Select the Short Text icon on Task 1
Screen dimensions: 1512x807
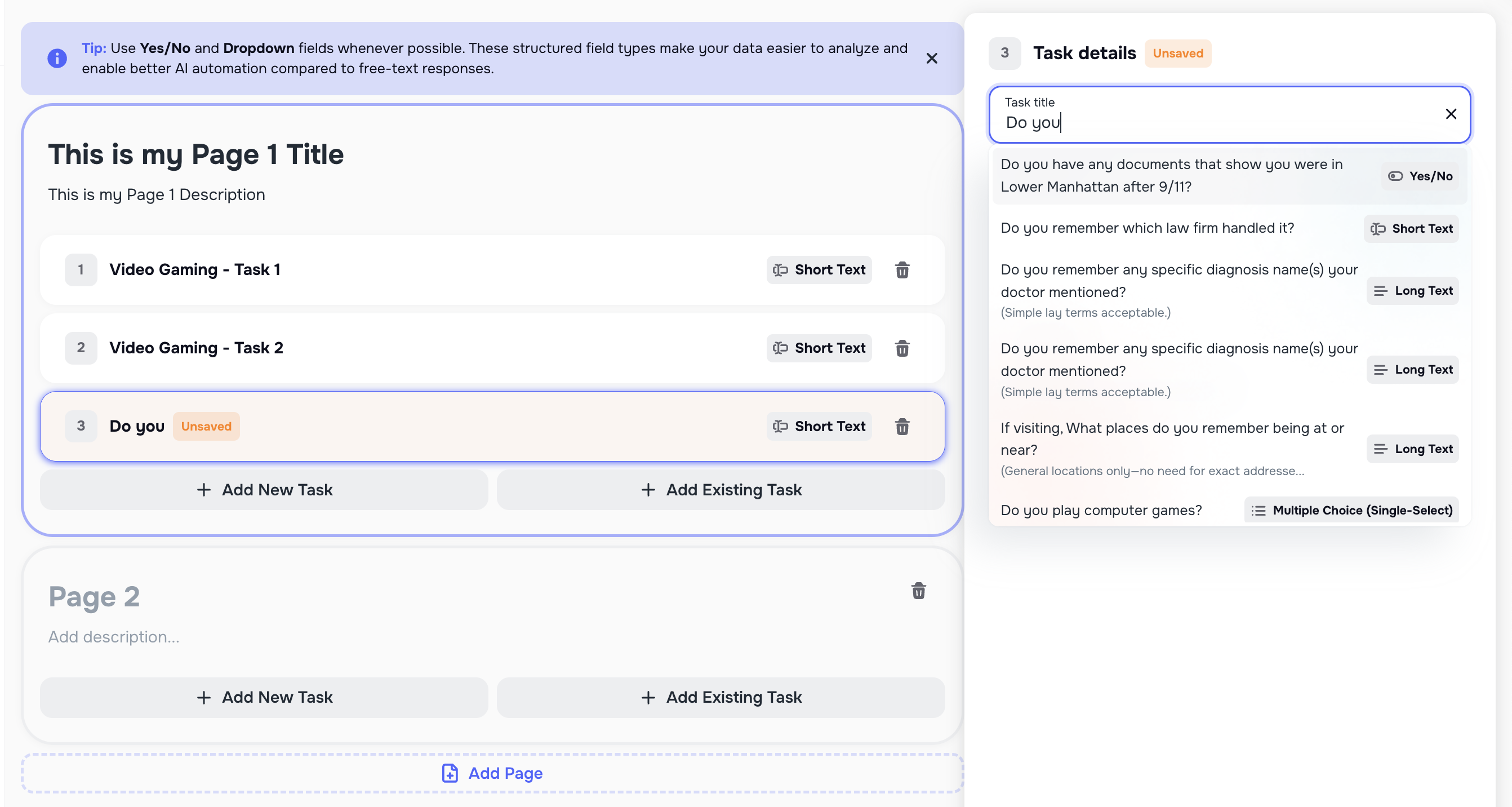[781, 270]
